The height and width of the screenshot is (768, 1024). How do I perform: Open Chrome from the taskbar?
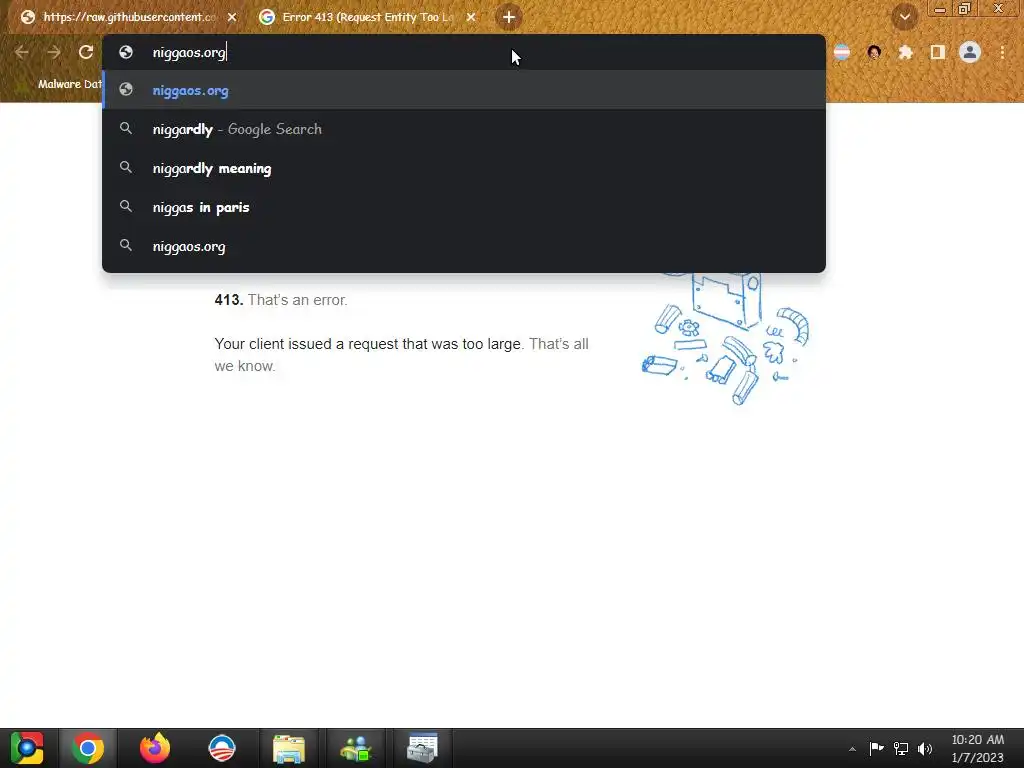click(88, 748)
